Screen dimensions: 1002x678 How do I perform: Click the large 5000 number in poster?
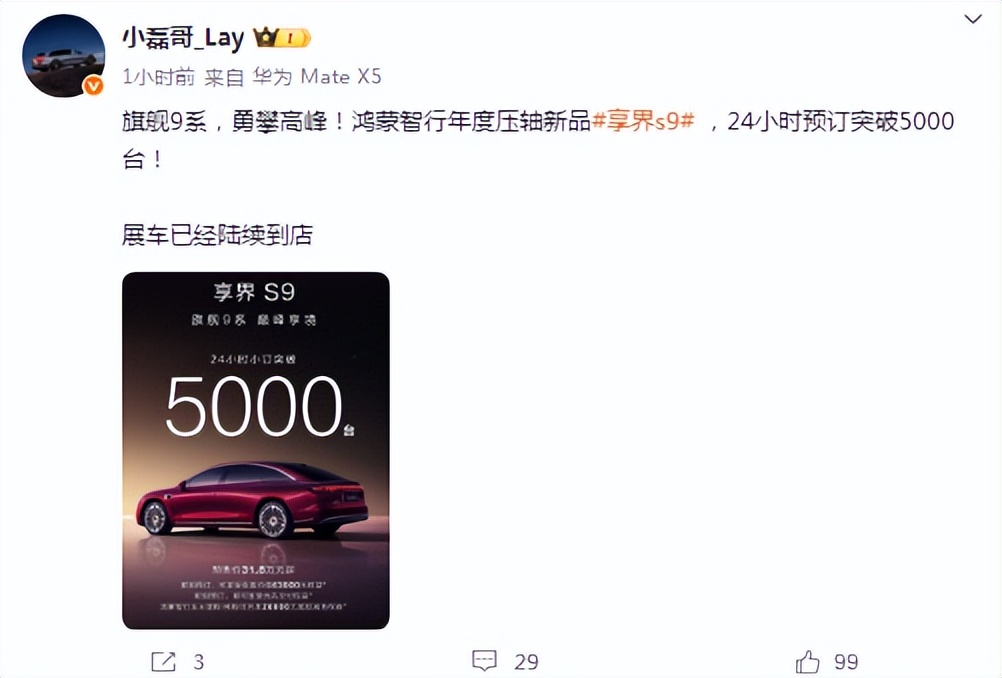point(254,407)
